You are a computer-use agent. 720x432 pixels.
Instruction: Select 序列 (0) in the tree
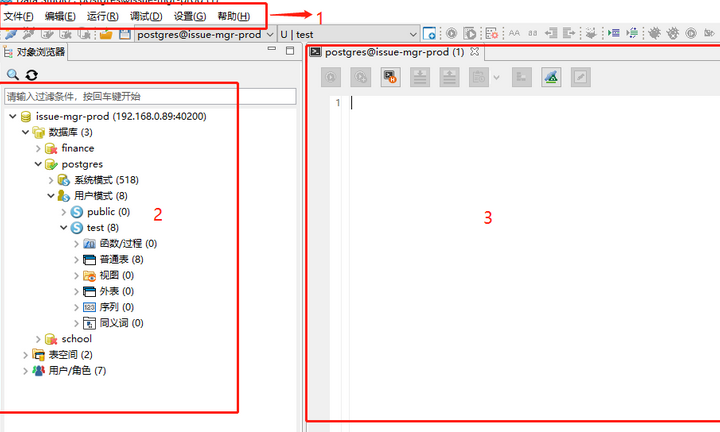(117, 307)
